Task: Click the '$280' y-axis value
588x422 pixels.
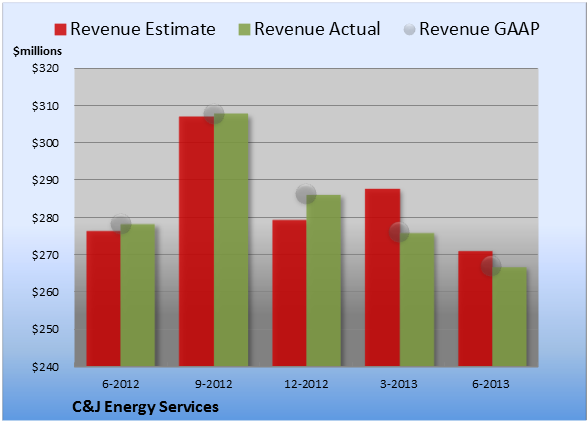Action: (45, 218)
